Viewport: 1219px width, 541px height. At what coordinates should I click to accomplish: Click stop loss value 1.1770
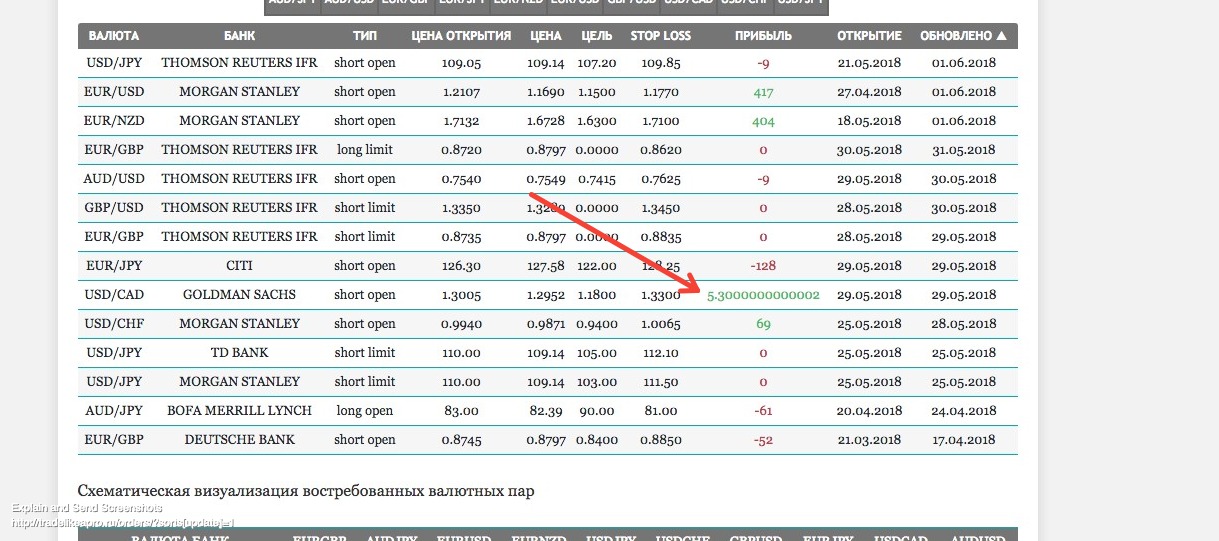(660, 92)
